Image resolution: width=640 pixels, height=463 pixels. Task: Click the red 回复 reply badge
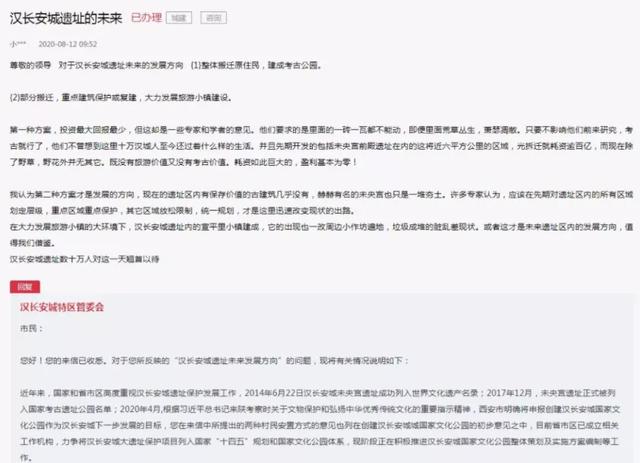25,287
